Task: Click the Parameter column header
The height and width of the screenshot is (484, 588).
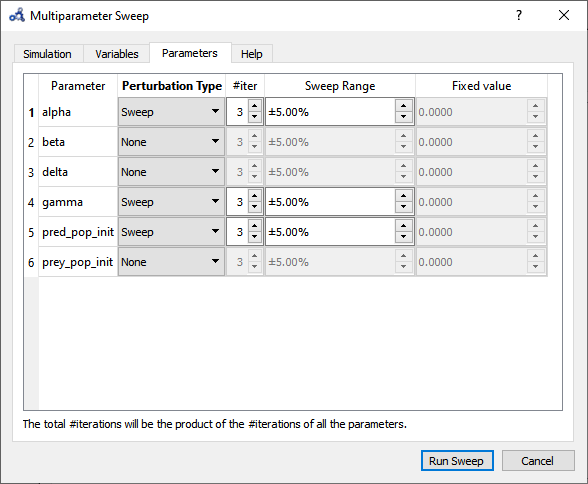Action: [x=78, y=86]
